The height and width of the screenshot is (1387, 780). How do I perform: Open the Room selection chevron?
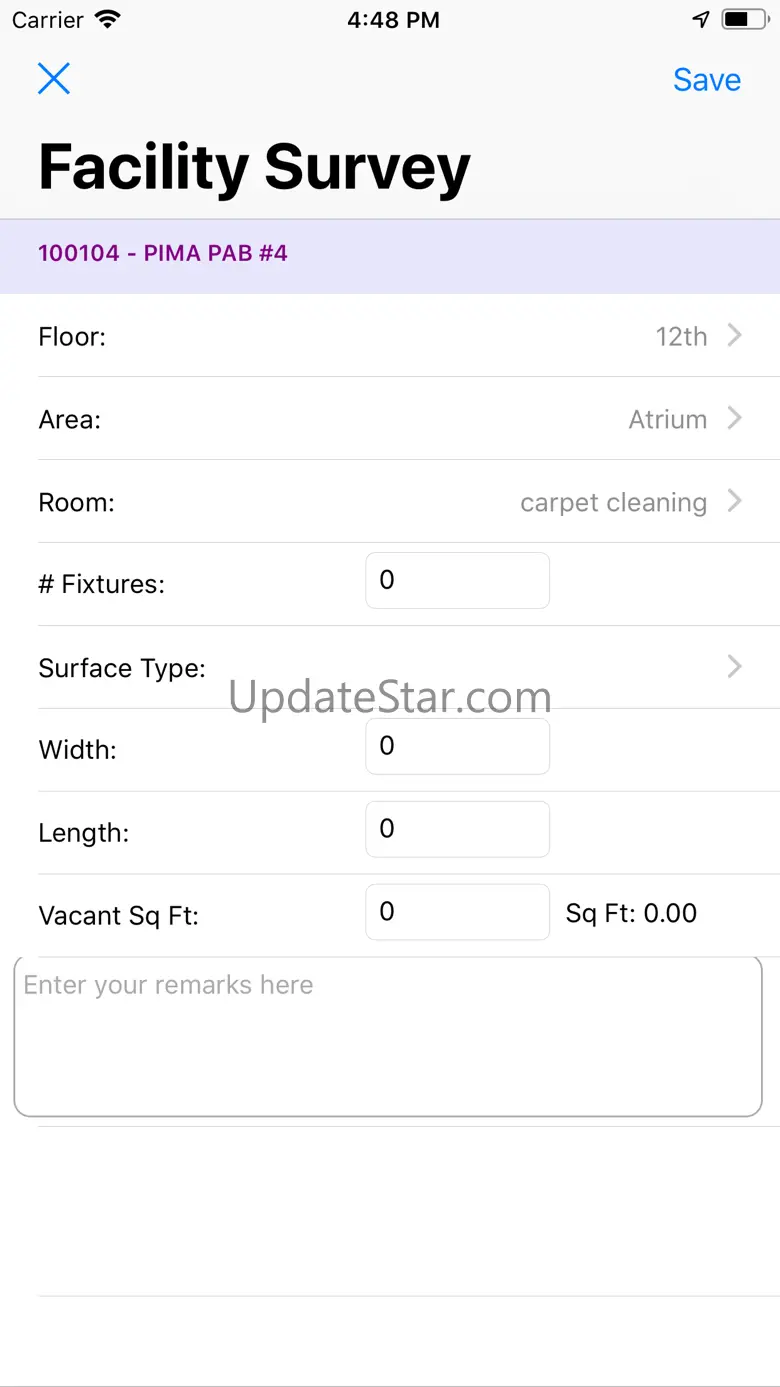click(735, 501)
